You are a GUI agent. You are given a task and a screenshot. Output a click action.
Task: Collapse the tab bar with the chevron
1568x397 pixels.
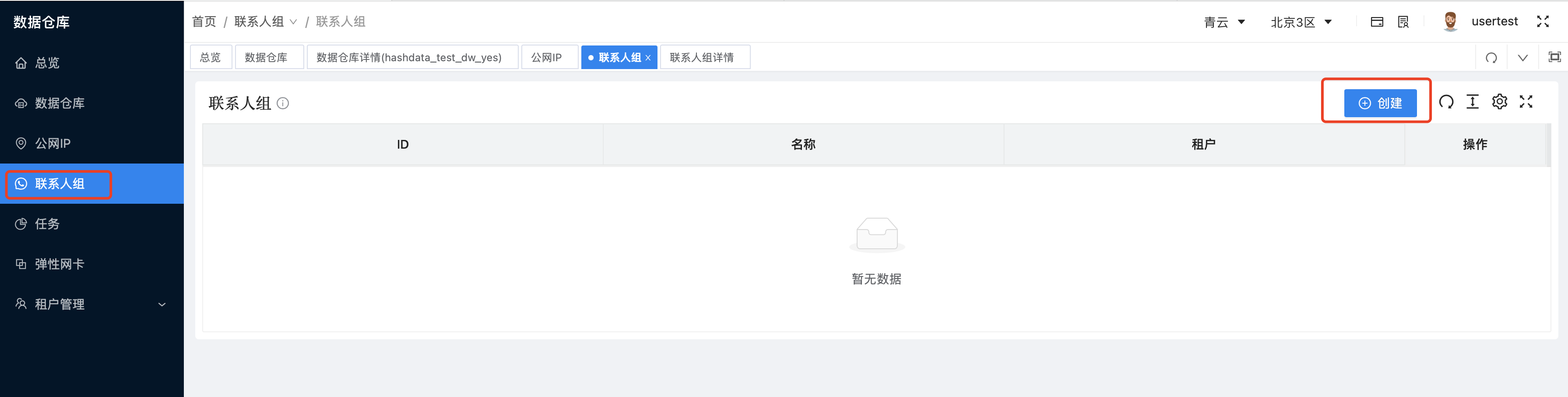coord(1523,57)
